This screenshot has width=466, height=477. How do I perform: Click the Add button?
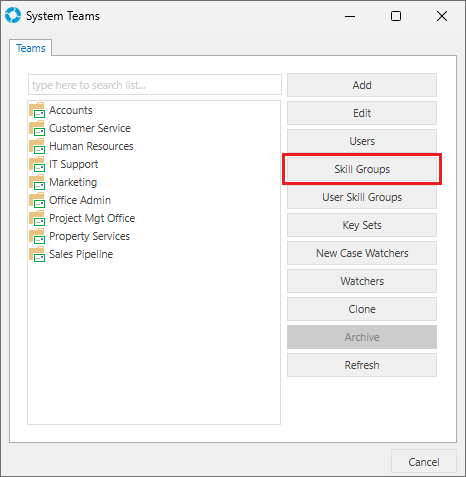[362, 85]
